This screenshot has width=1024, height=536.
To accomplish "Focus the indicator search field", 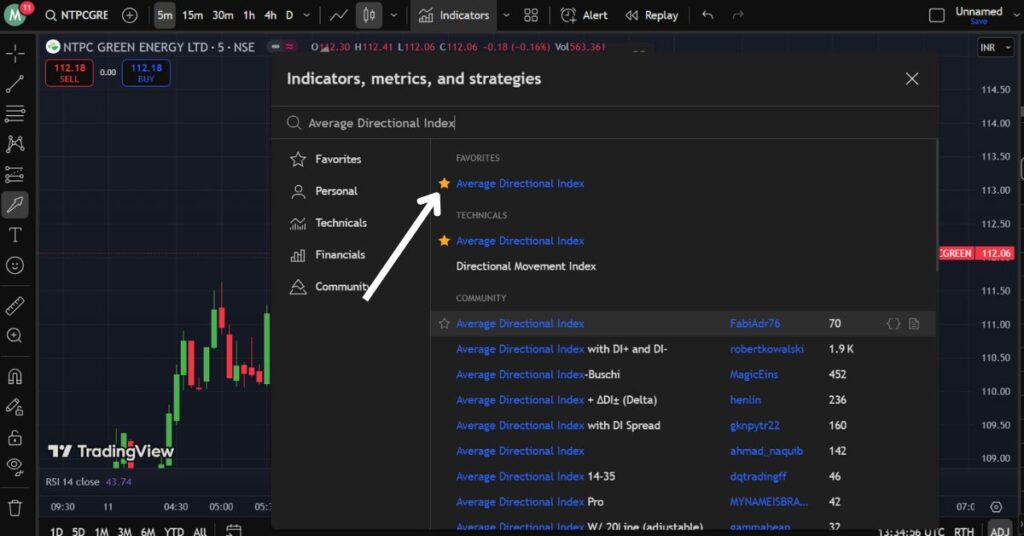I will coord(604,123).
